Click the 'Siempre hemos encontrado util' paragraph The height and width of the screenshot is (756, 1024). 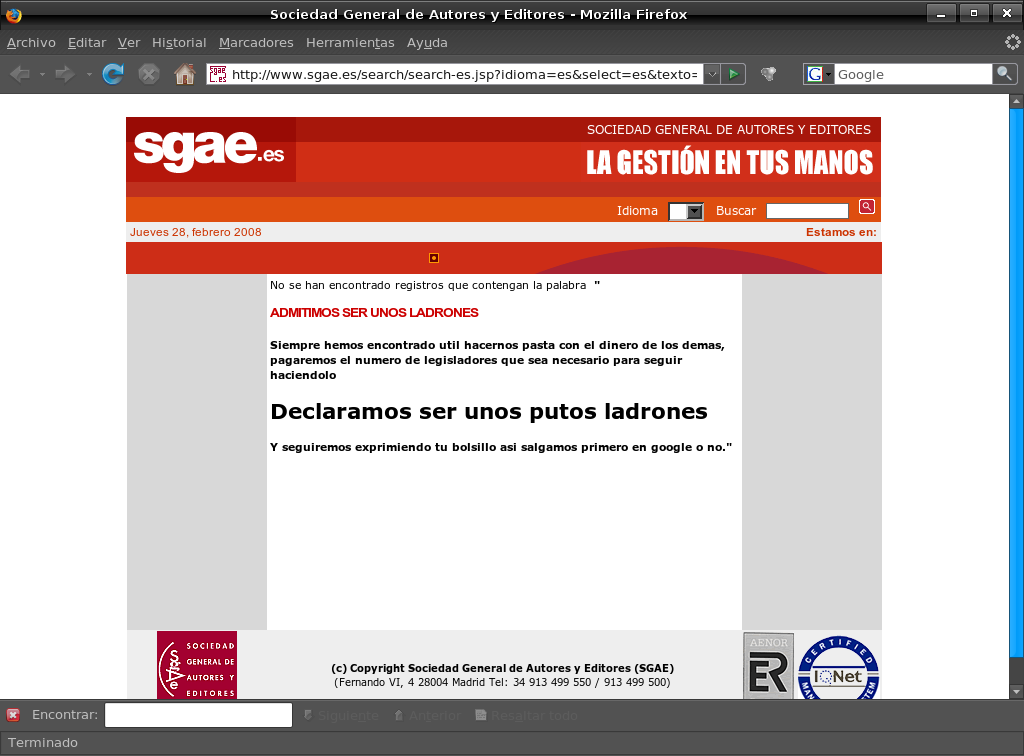(x=497, y=360)
